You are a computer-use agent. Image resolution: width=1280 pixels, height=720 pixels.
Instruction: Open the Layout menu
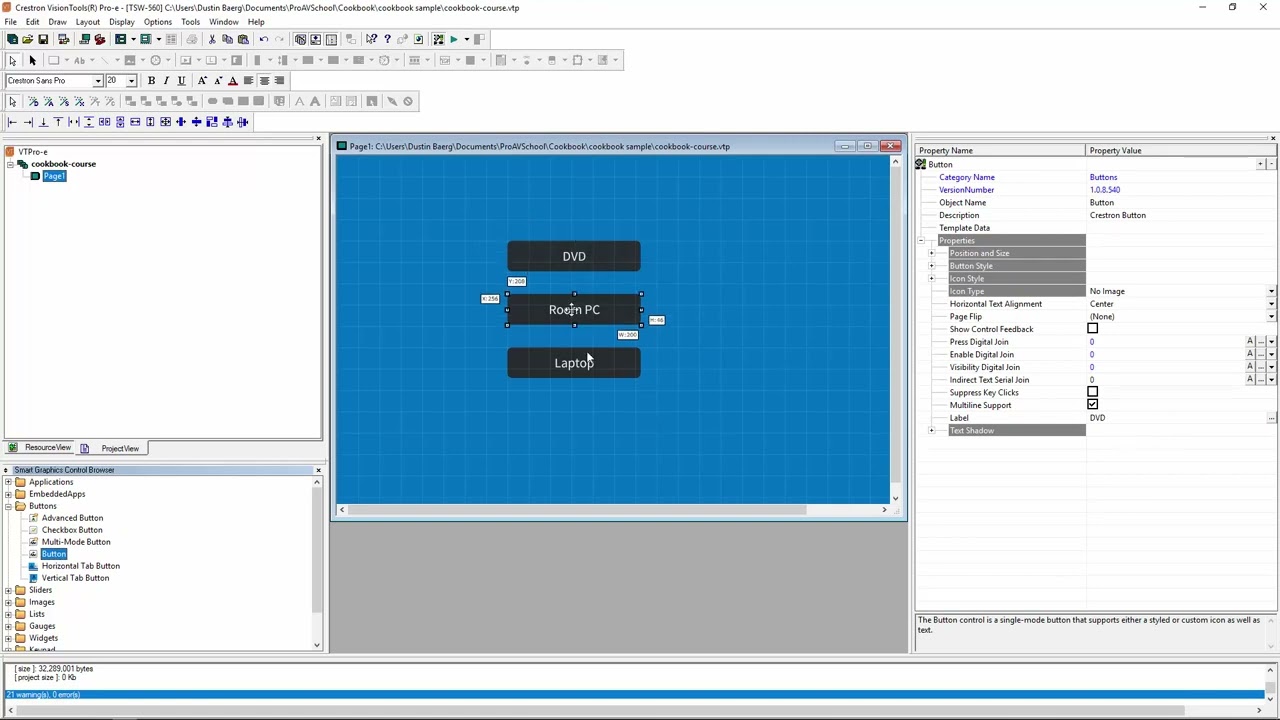coord(87,22)
